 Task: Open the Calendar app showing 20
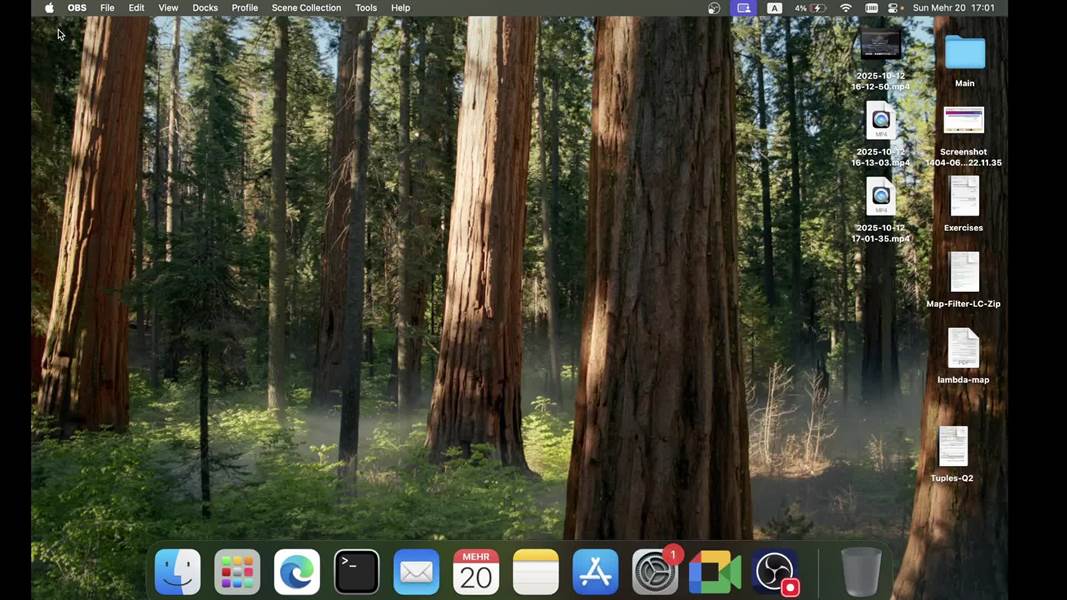point(476,573)
